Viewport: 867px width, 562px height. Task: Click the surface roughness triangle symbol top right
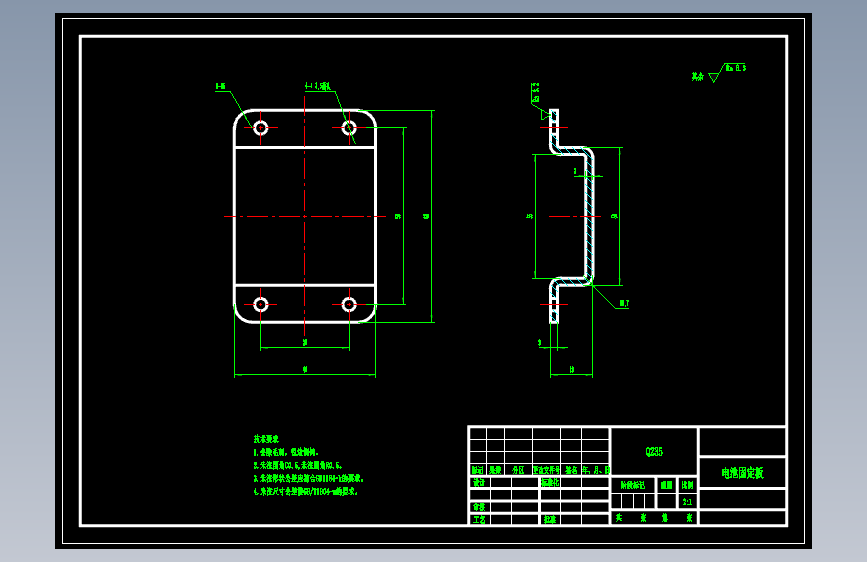(x=714, y=77)
